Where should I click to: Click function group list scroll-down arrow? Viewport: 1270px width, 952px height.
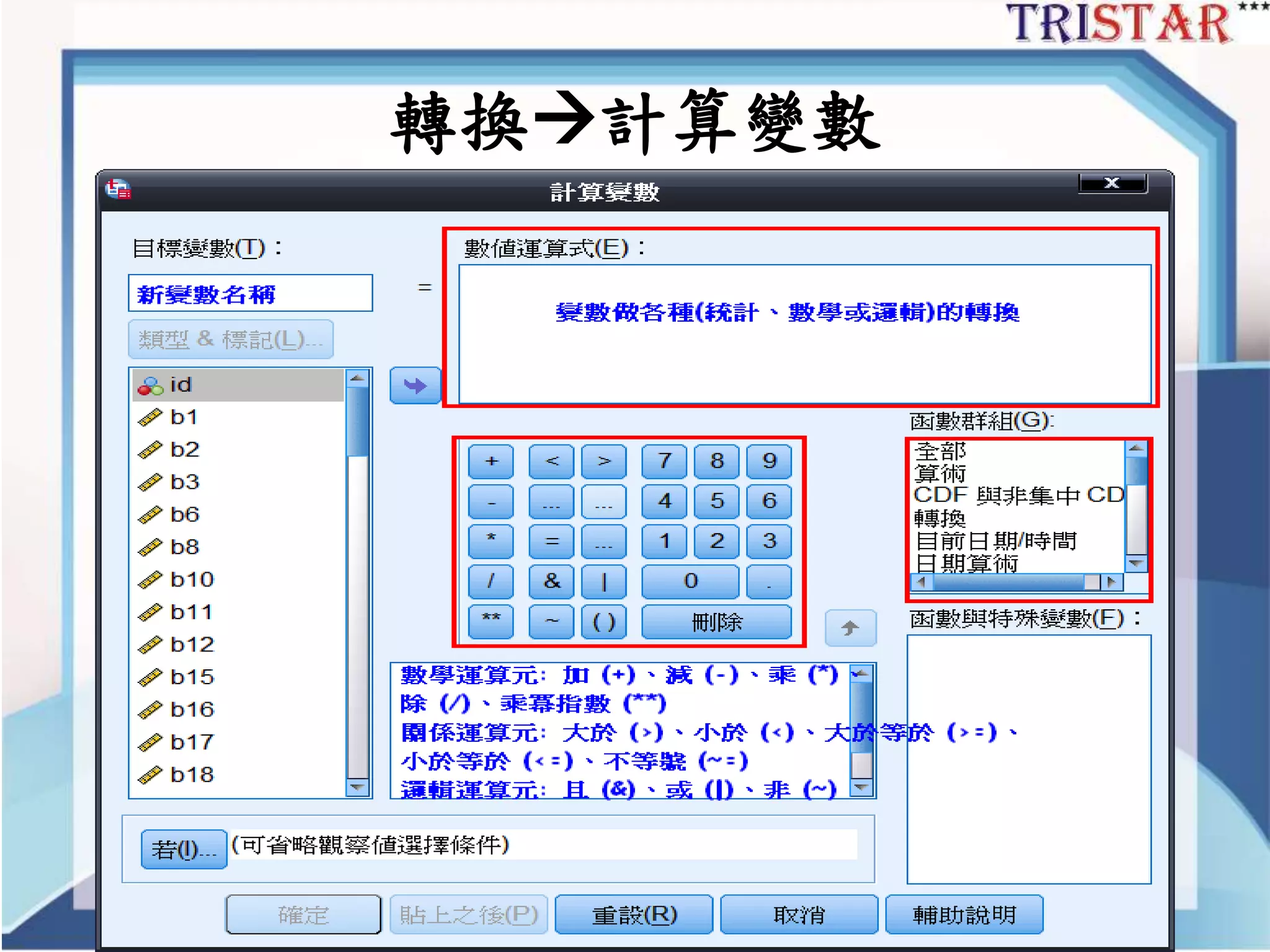1136,563
